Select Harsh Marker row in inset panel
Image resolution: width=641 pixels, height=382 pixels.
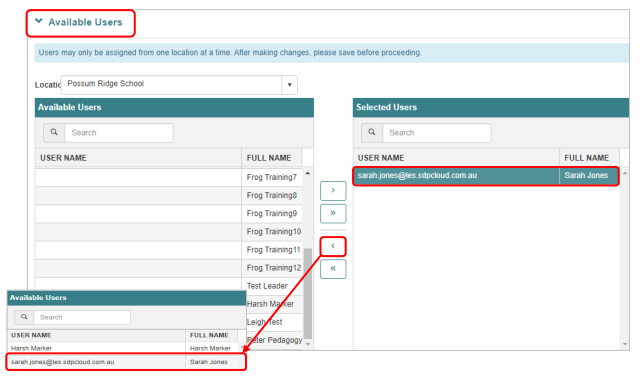123,348
